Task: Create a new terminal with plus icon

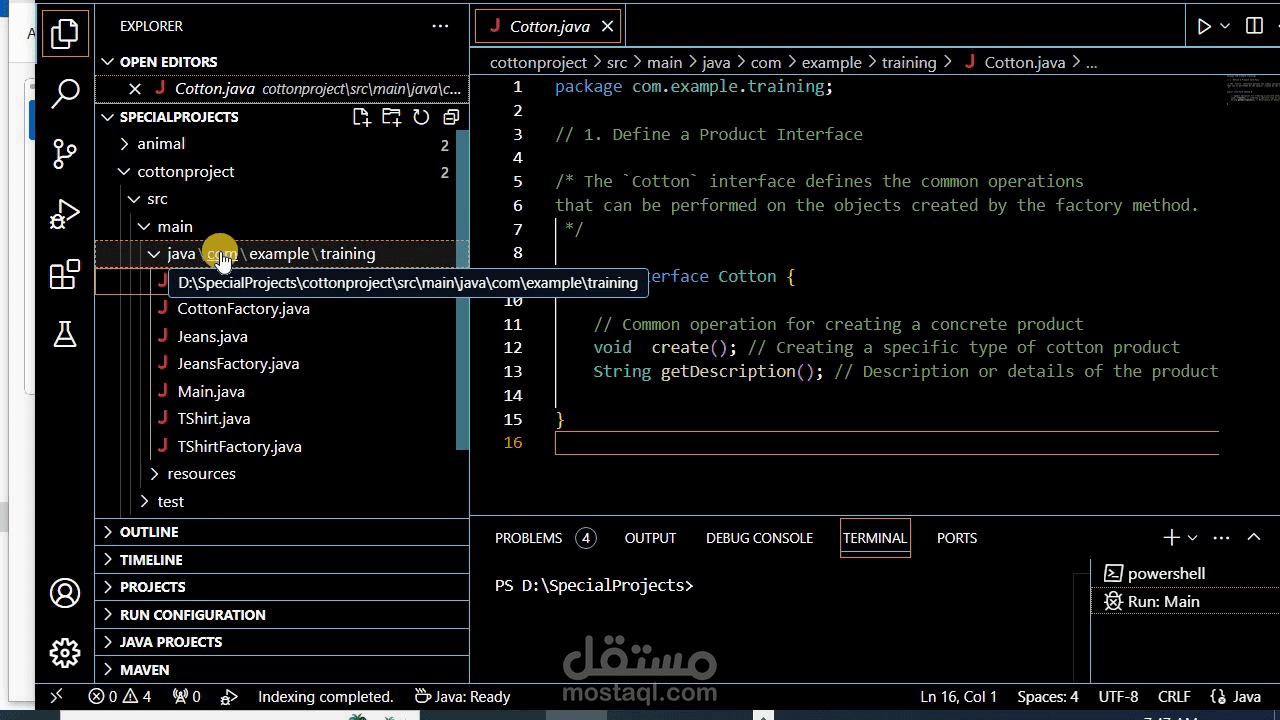Action: pos(1171,538)
